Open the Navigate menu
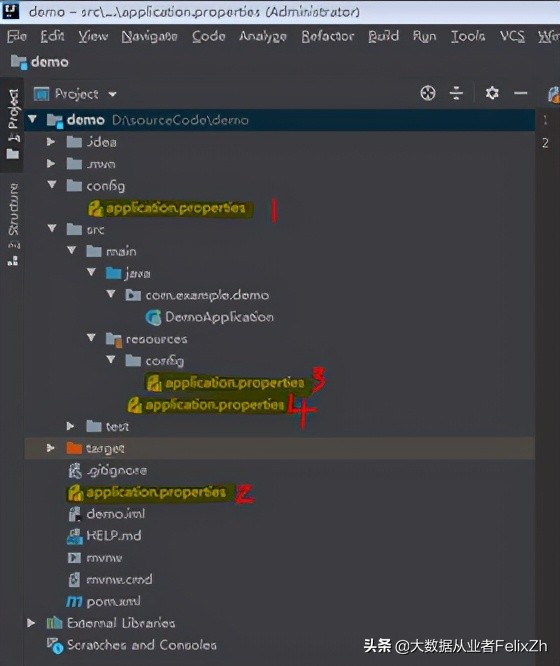Viewport: 560px width, 666px height. [150, 37]
